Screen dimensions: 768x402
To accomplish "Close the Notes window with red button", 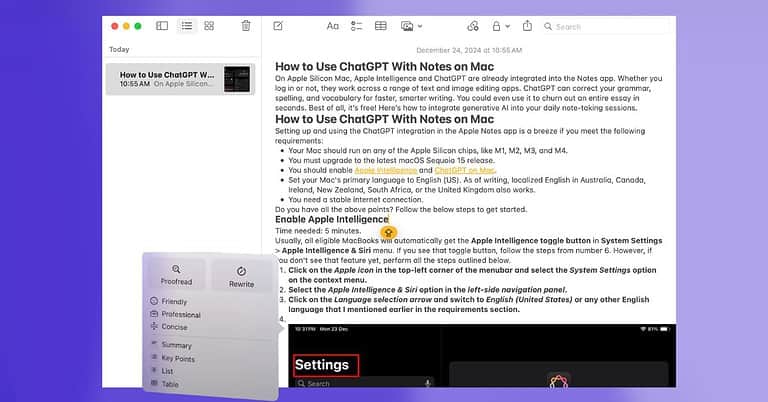I will click(115, 26).
